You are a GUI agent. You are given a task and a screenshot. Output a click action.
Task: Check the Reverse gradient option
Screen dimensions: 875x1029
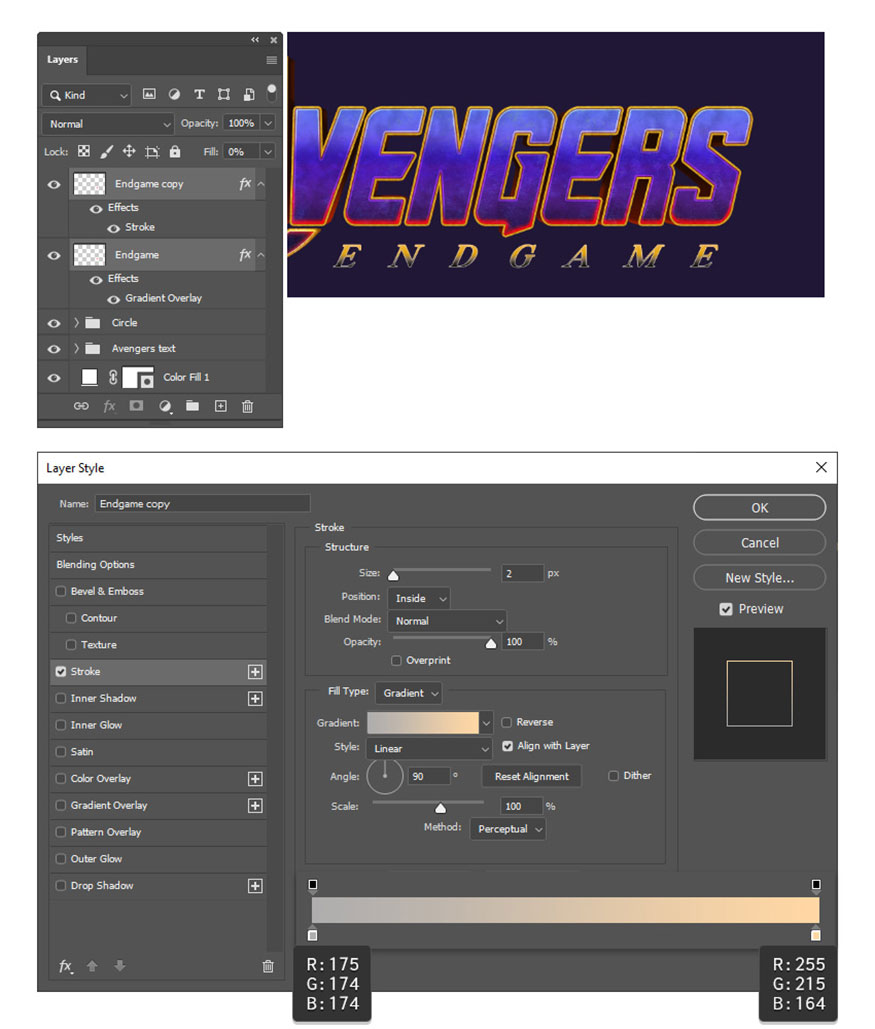pyautogui.click(x=507, y=722)
